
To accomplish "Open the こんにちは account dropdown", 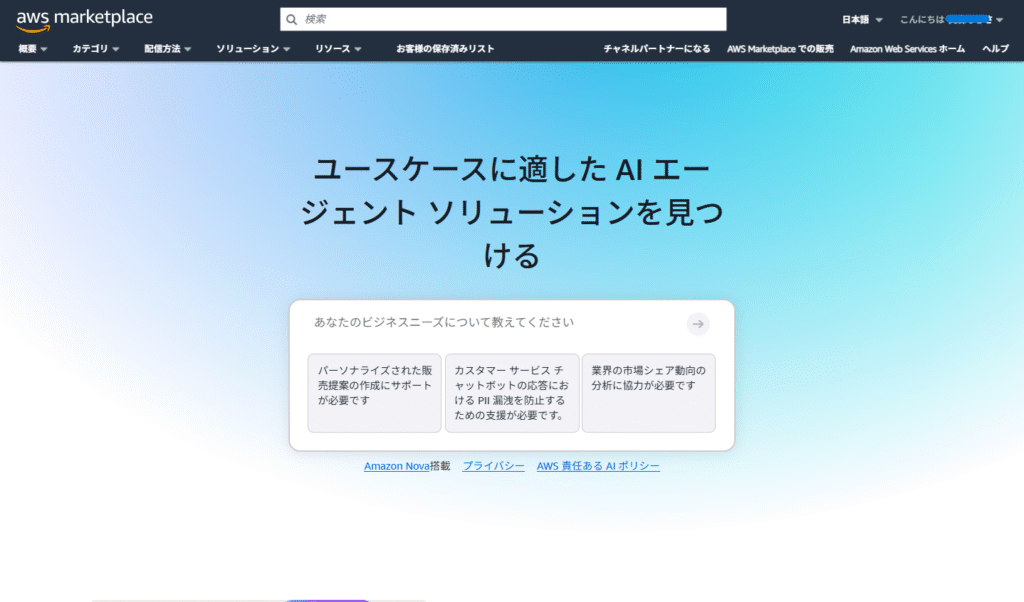I will [952, 20].
